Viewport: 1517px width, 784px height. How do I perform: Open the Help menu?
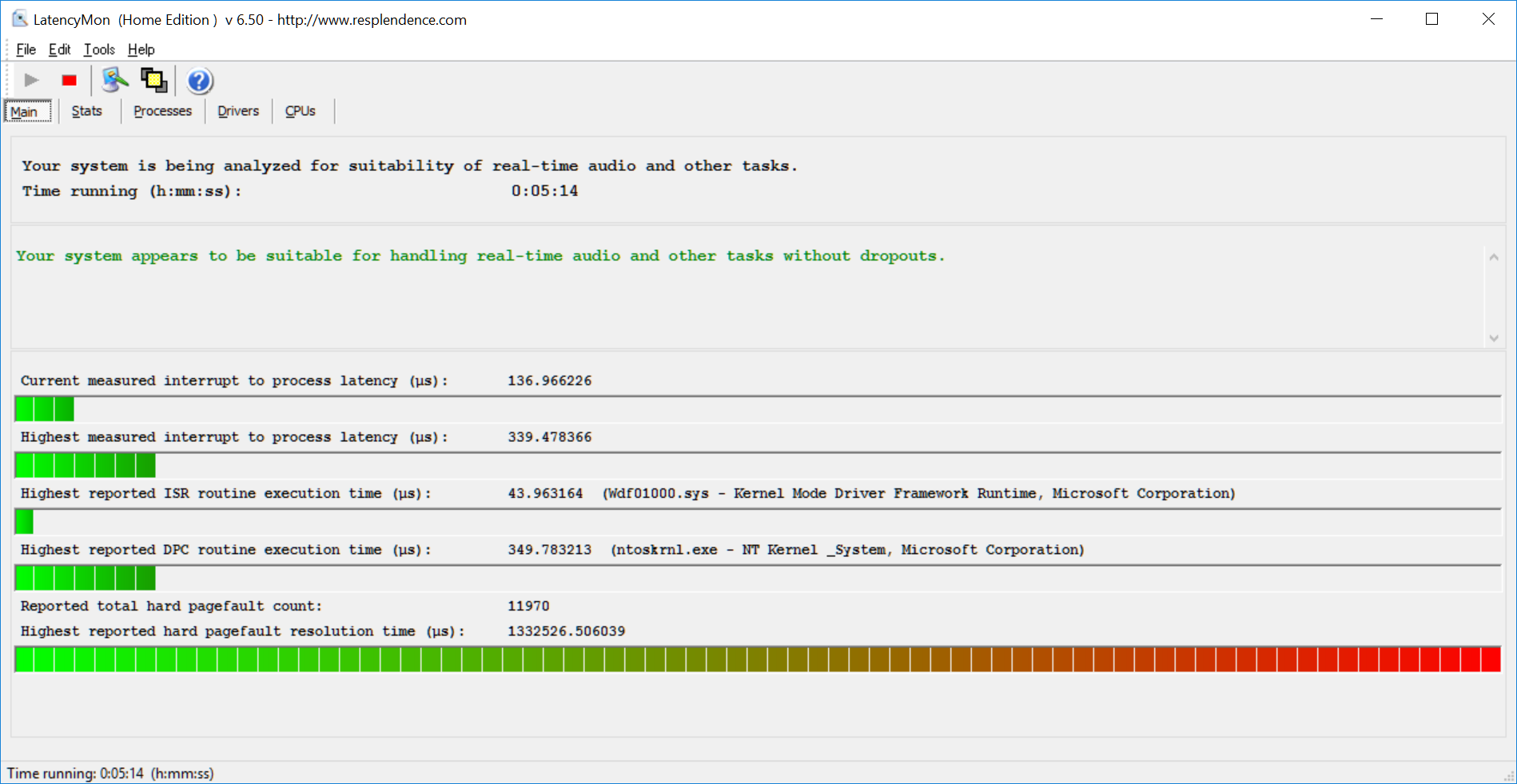[141, 50]
